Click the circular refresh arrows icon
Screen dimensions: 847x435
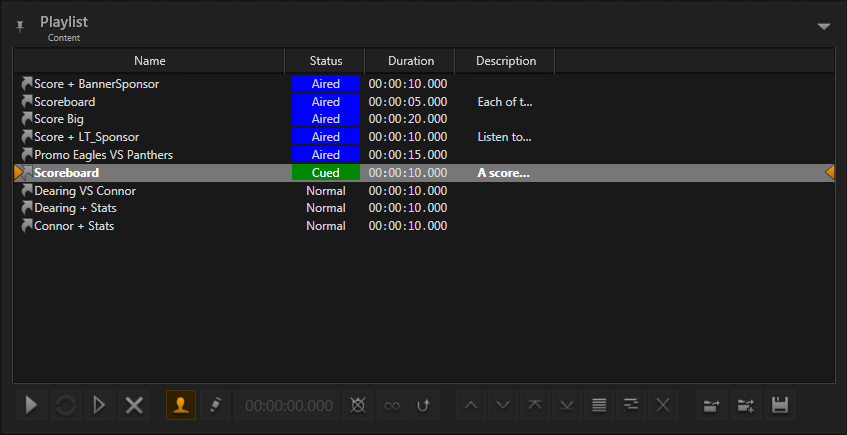pos(65,405)
